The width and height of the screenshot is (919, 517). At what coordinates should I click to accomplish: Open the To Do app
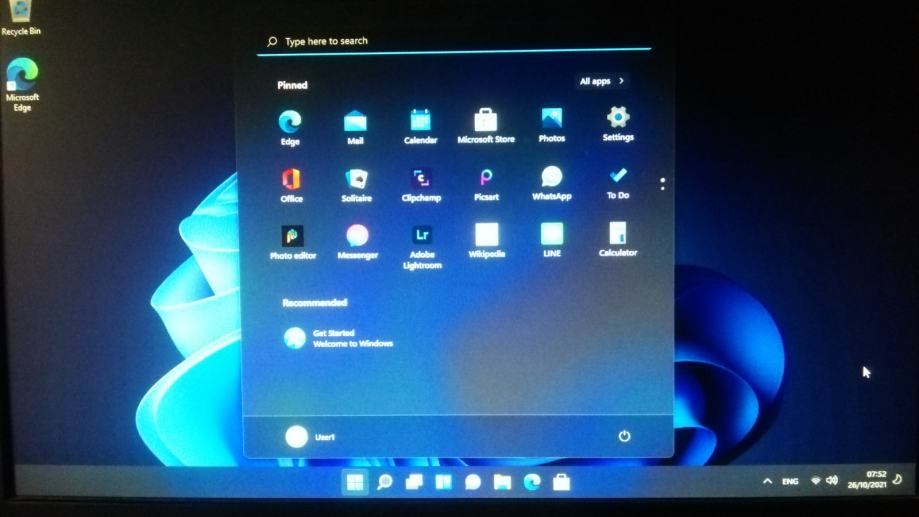click(x=618, y=182)
